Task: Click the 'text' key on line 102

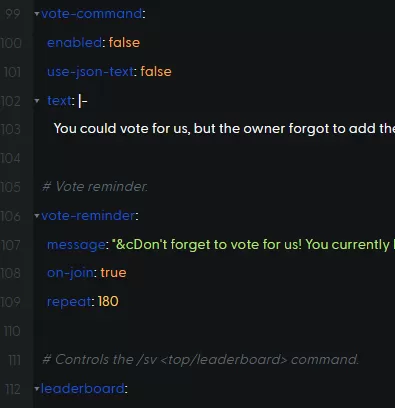Action: point(59,101)
